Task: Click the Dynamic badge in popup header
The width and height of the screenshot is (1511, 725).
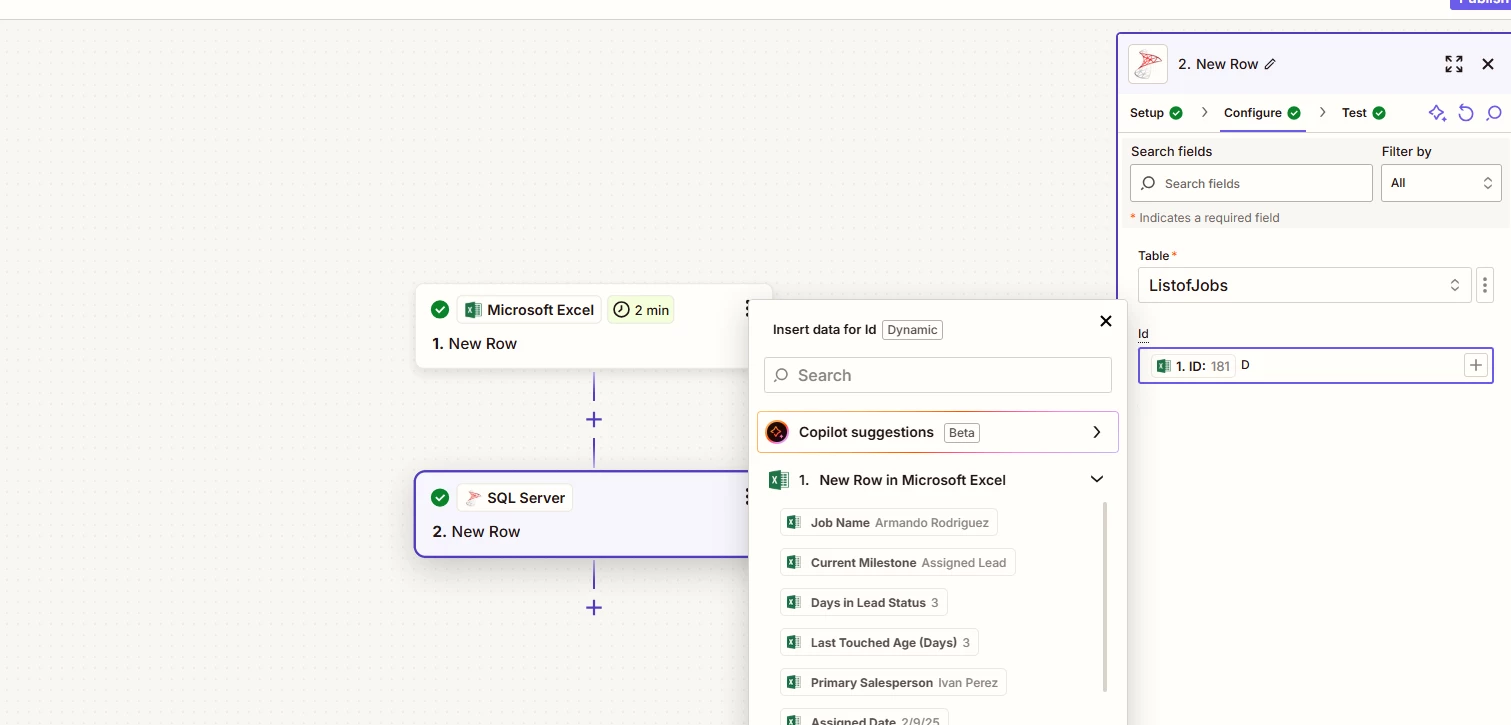Action: point(912,330)
